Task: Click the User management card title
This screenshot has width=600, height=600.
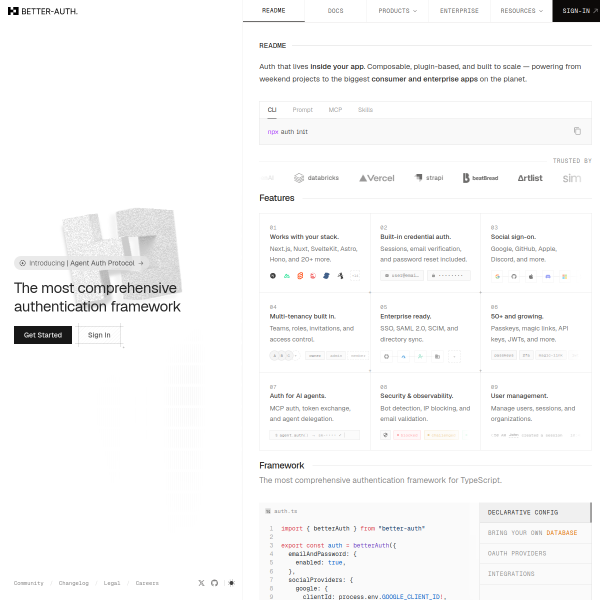Action: click(519, 396)
